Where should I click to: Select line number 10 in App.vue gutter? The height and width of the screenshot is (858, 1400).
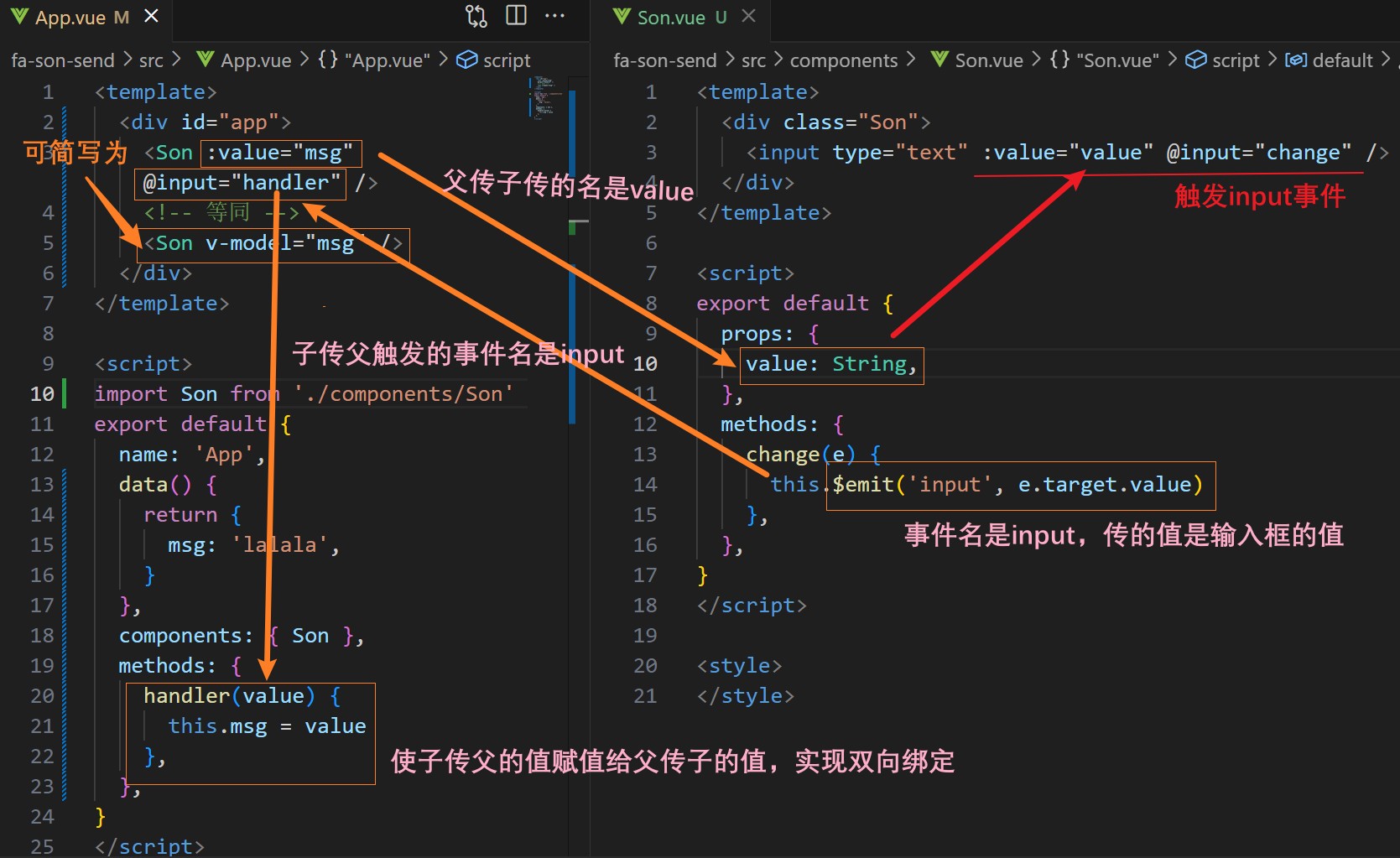point(42,394)
